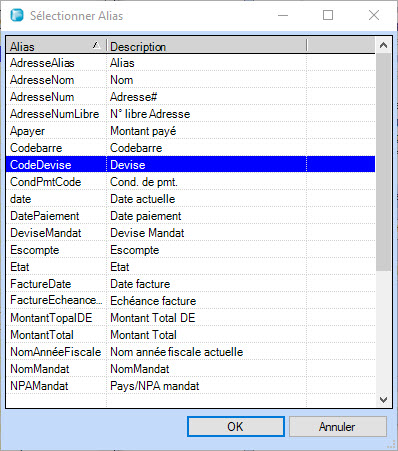Viewport: 398px width, 451px height.
Task: Click the scrollbar down arrow
Action: click(383, 399)
